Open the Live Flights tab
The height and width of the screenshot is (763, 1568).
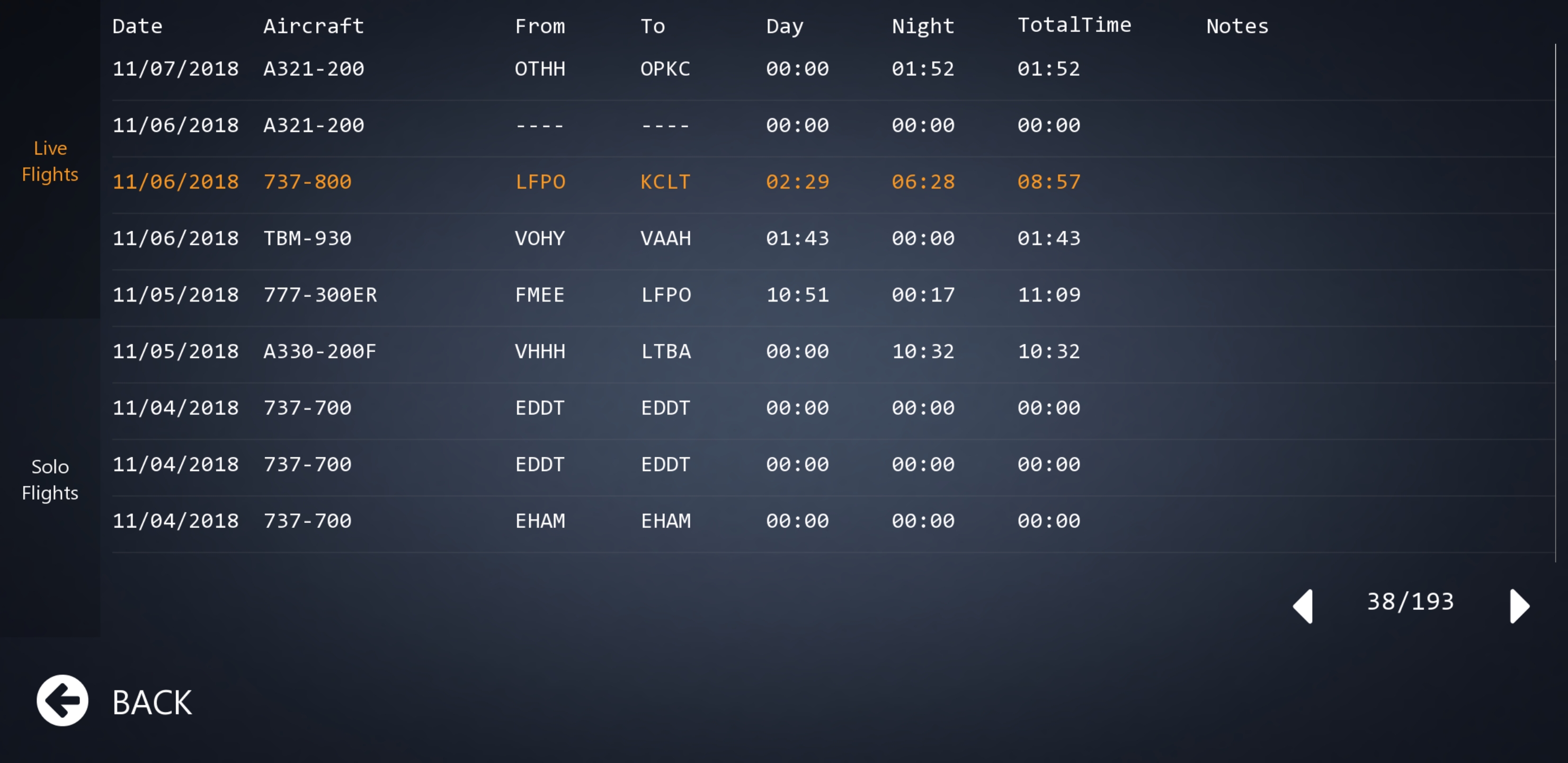click(x=50, y=161)
